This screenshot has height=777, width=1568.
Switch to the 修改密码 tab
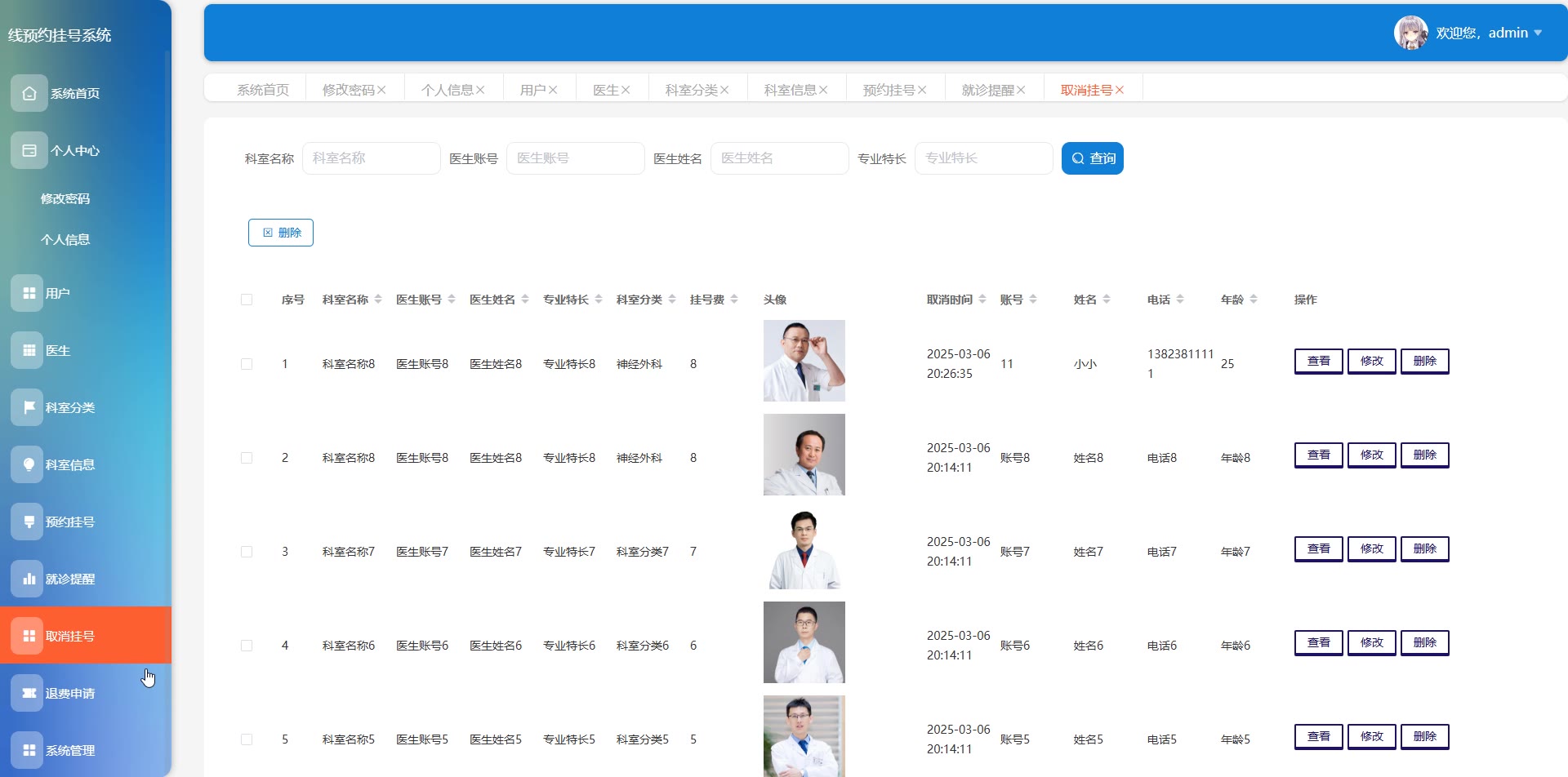[x=349, y=90]
